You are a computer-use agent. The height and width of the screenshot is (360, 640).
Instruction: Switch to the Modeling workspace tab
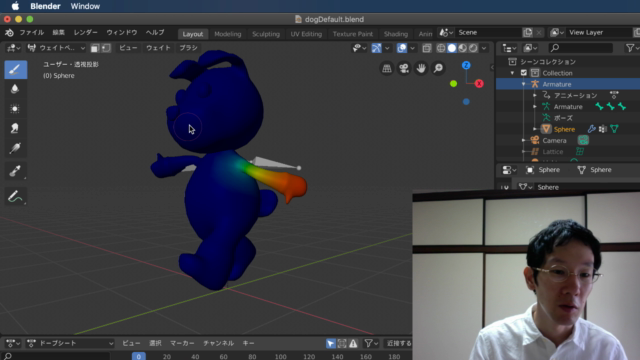click(x=228, y=34)
